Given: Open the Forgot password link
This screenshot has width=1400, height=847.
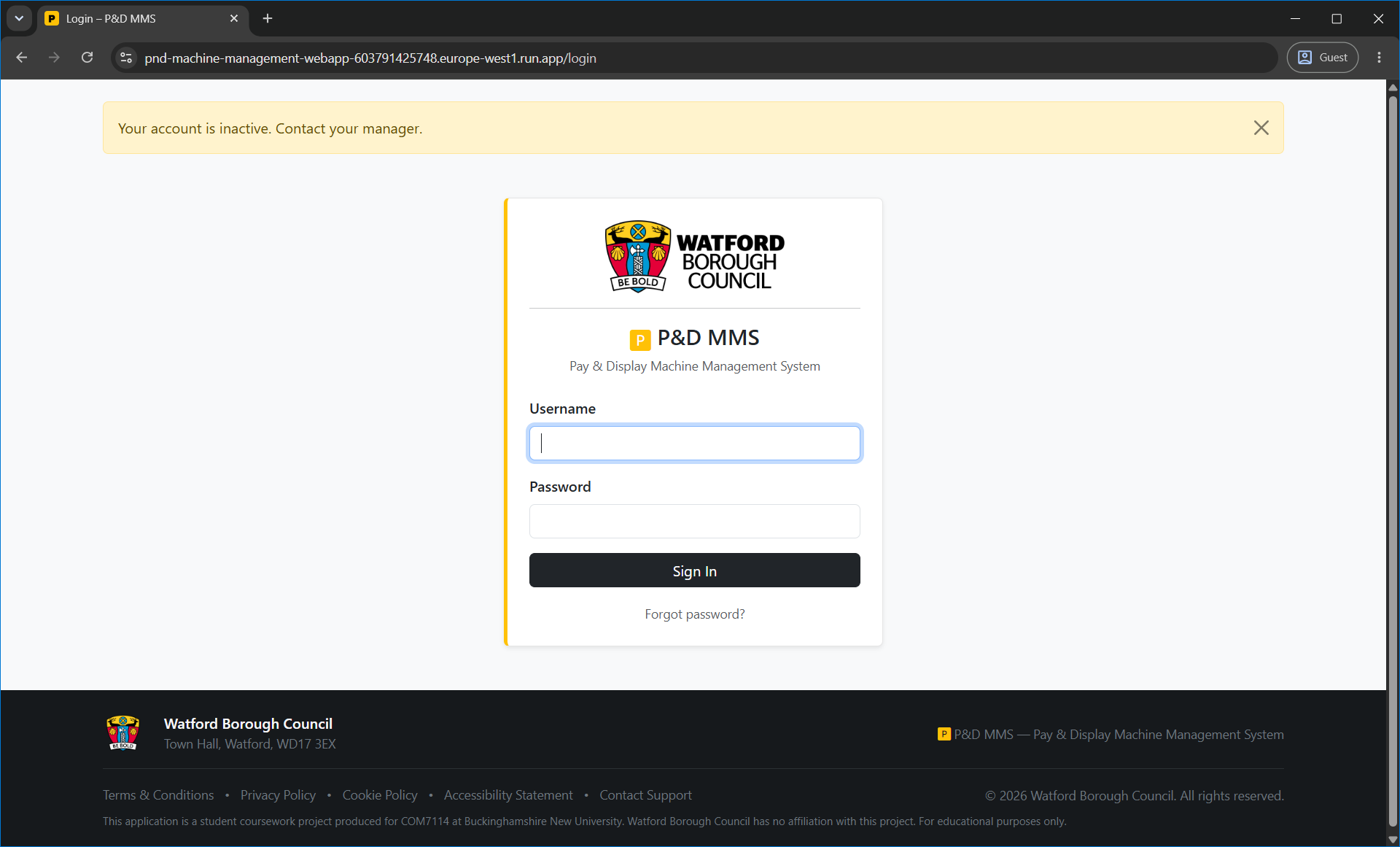Looking at the screenshot, I should click(x=694, y=614).
